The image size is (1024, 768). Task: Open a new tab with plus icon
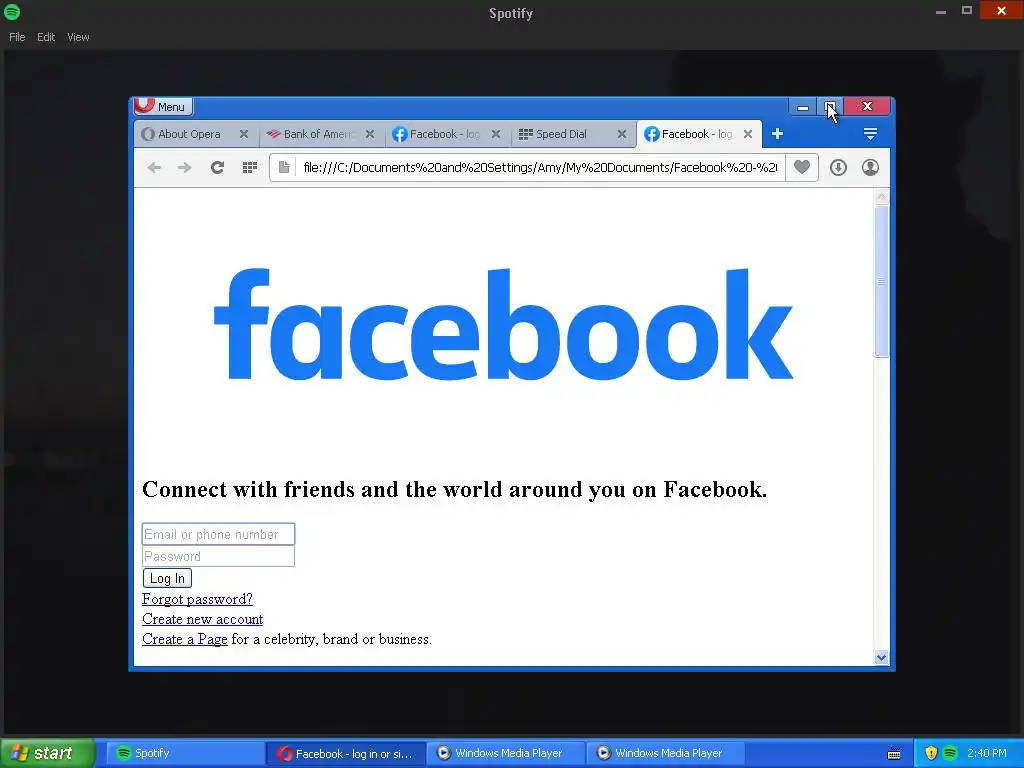777,134
